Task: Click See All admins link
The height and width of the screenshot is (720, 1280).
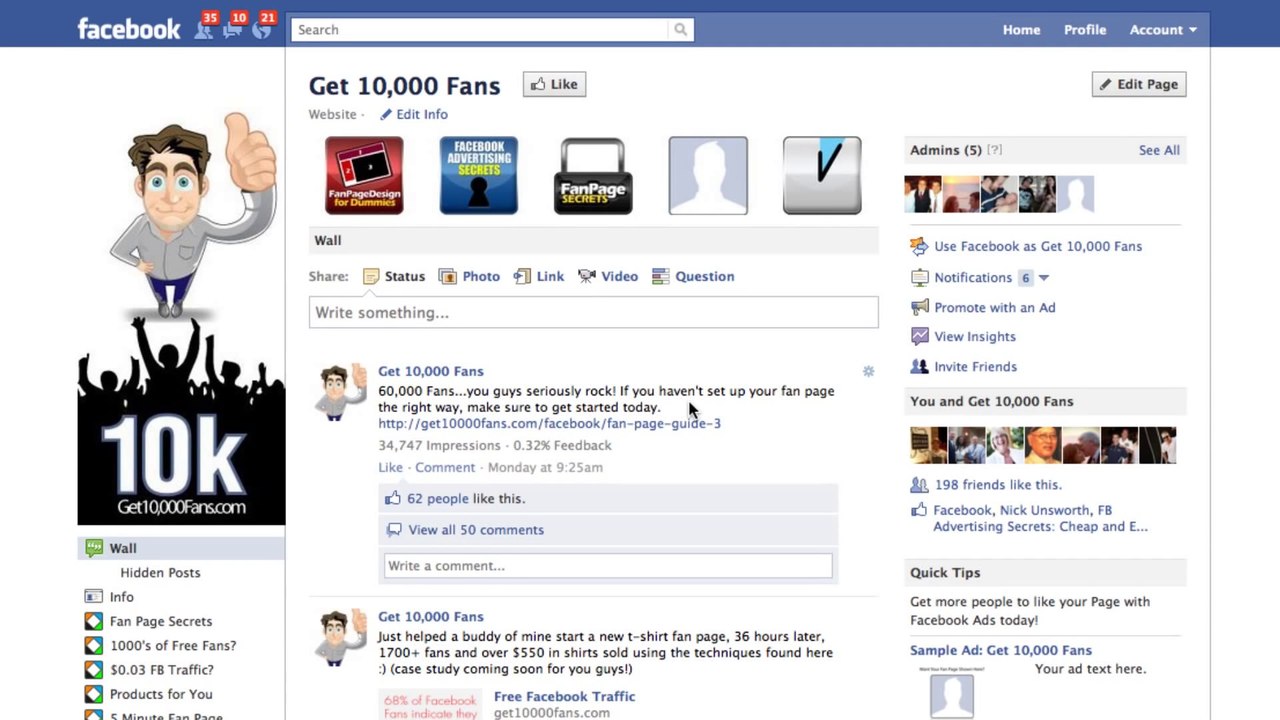Action: (1159, 150)
